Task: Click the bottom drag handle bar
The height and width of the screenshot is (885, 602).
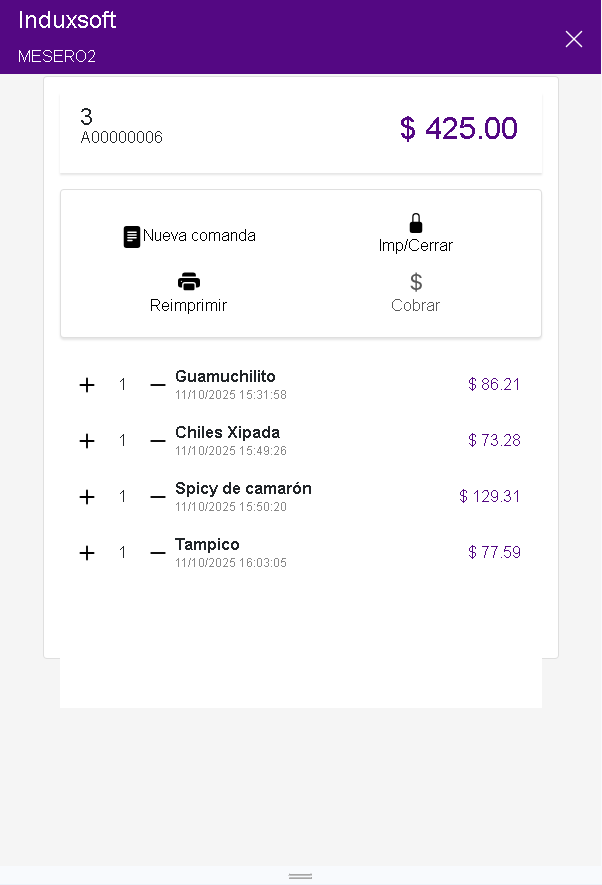Action: [301, 876]
